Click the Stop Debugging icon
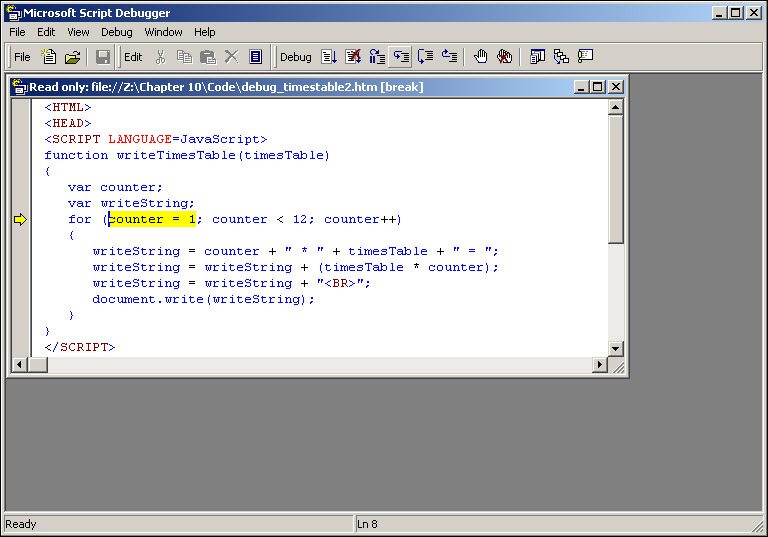 [353, 57]
